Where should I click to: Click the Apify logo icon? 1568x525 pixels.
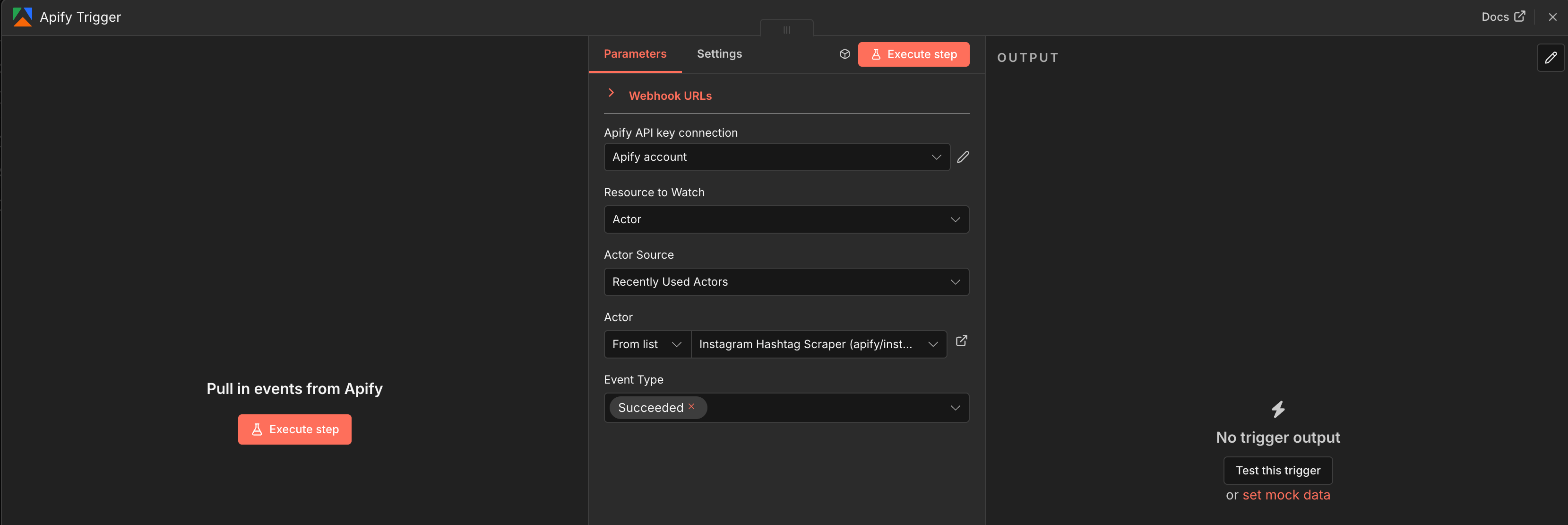point(23,17)
